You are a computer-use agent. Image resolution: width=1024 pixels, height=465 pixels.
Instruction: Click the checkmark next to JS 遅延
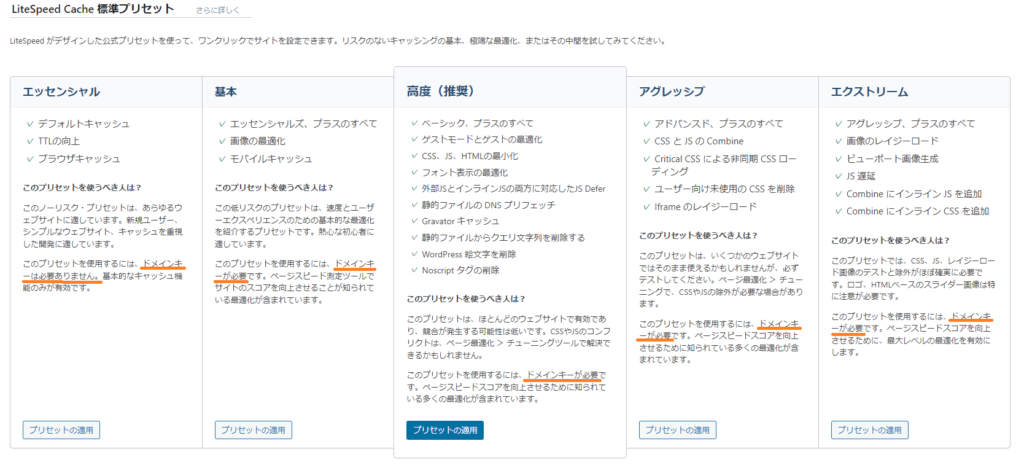click(837, 176)
